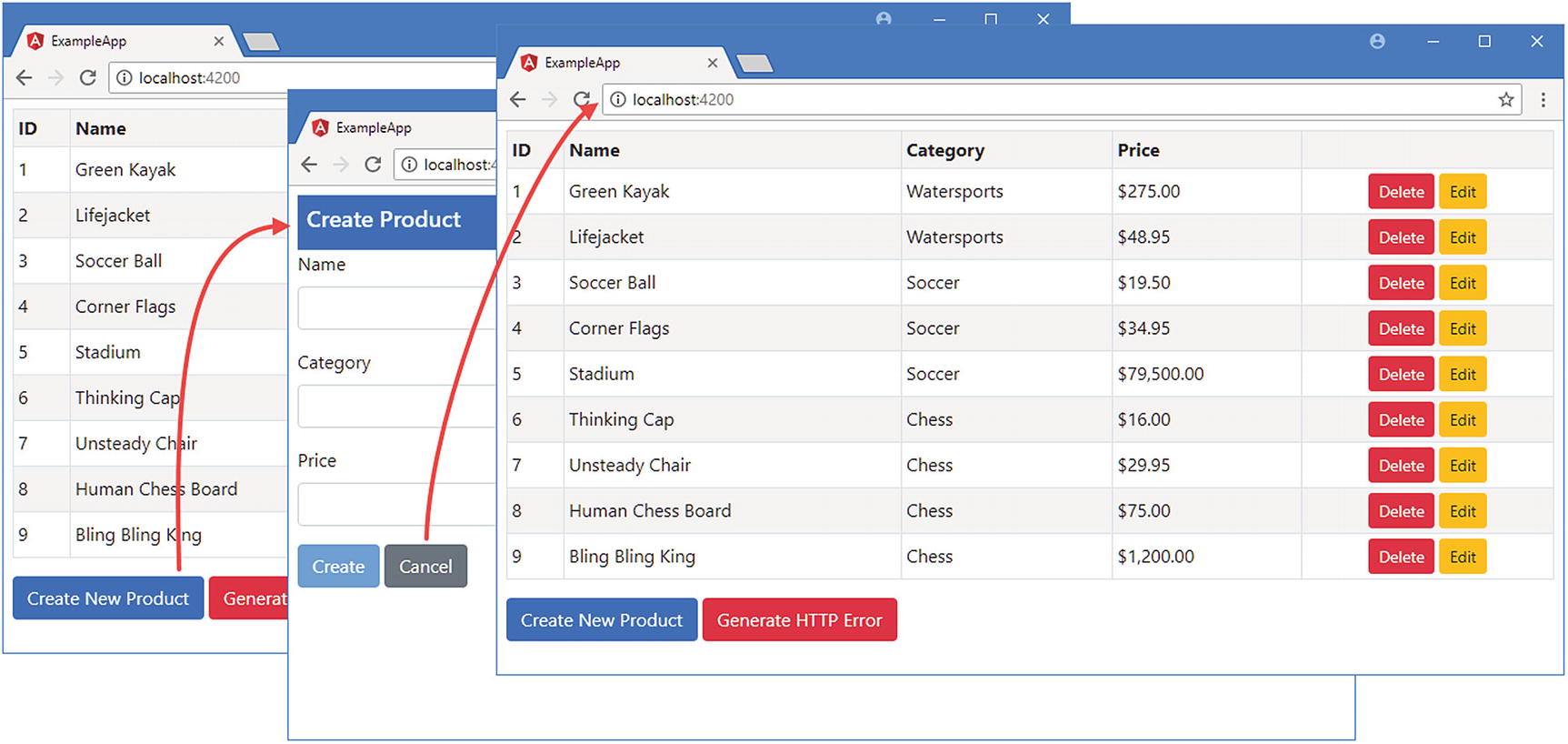This screenshot has height=744, width=1568.
Task: Open a new tab in the front window
Action: click(x=754, y=63)
